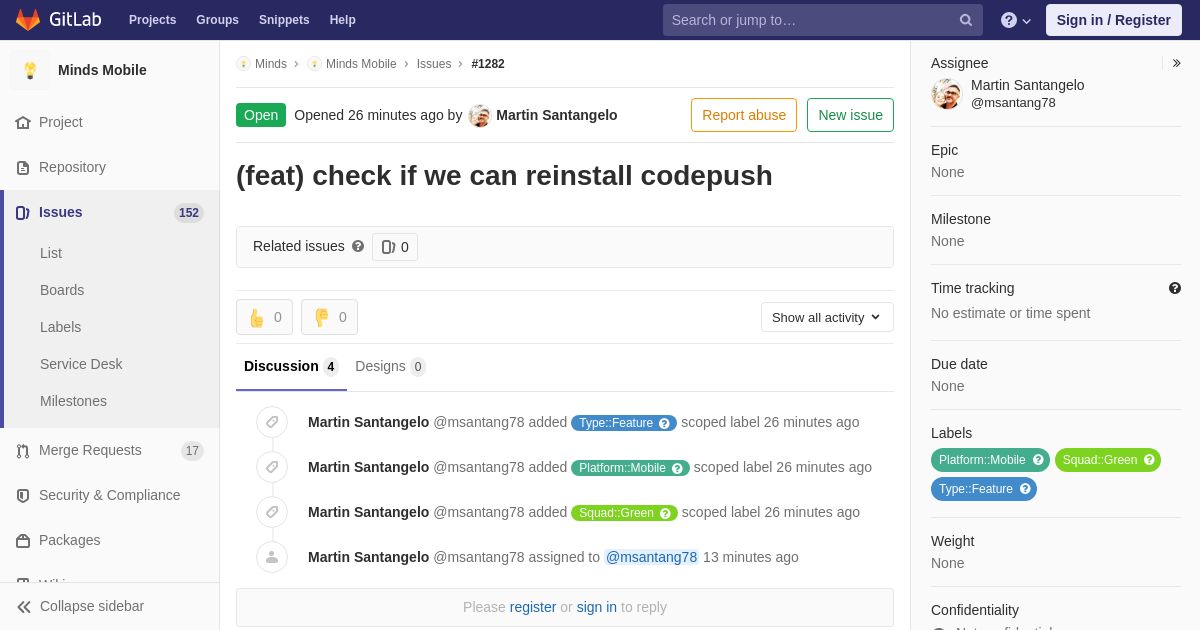Switch to Designs tab
1200x630 pixels.
[390, 366]
